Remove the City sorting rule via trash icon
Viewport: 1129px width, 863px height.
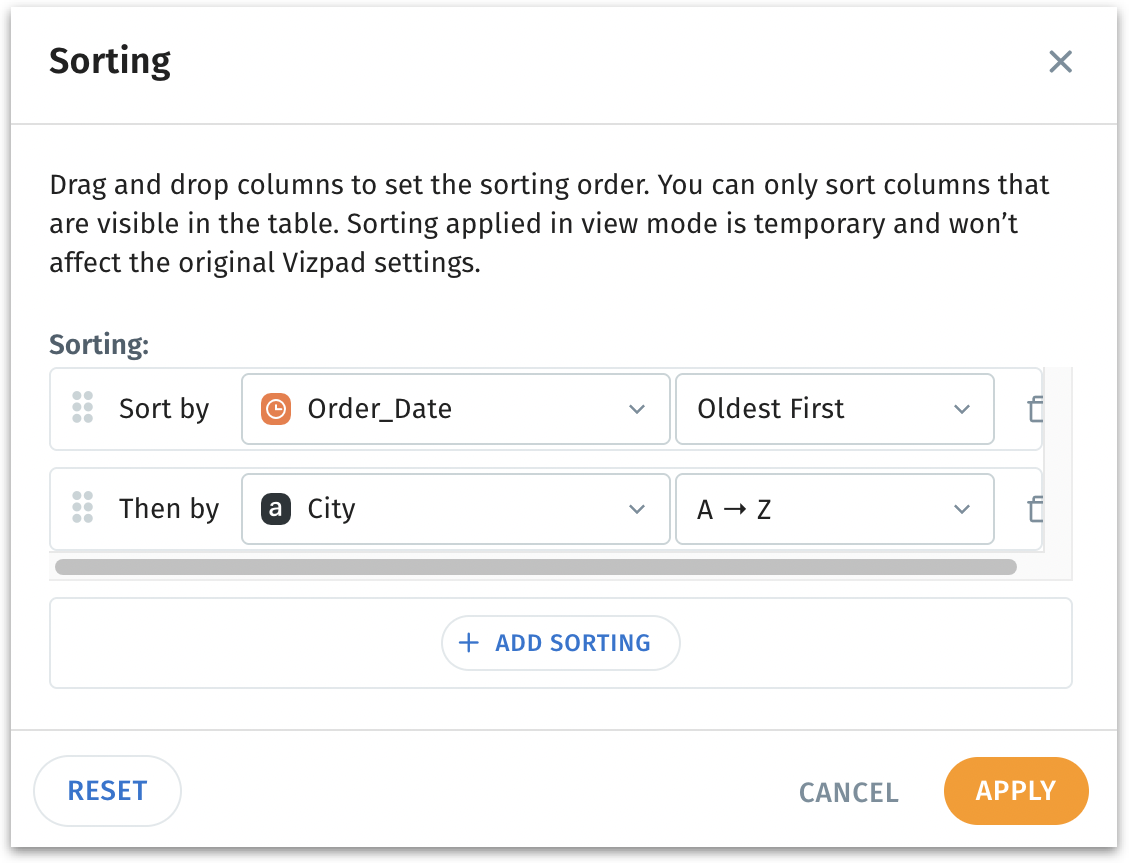[1035, 509]
